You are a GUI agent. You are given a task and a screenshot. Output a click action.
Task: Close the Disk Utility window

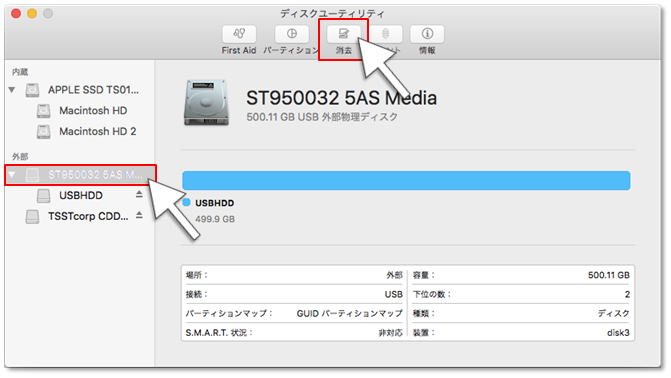pos(16,14)
